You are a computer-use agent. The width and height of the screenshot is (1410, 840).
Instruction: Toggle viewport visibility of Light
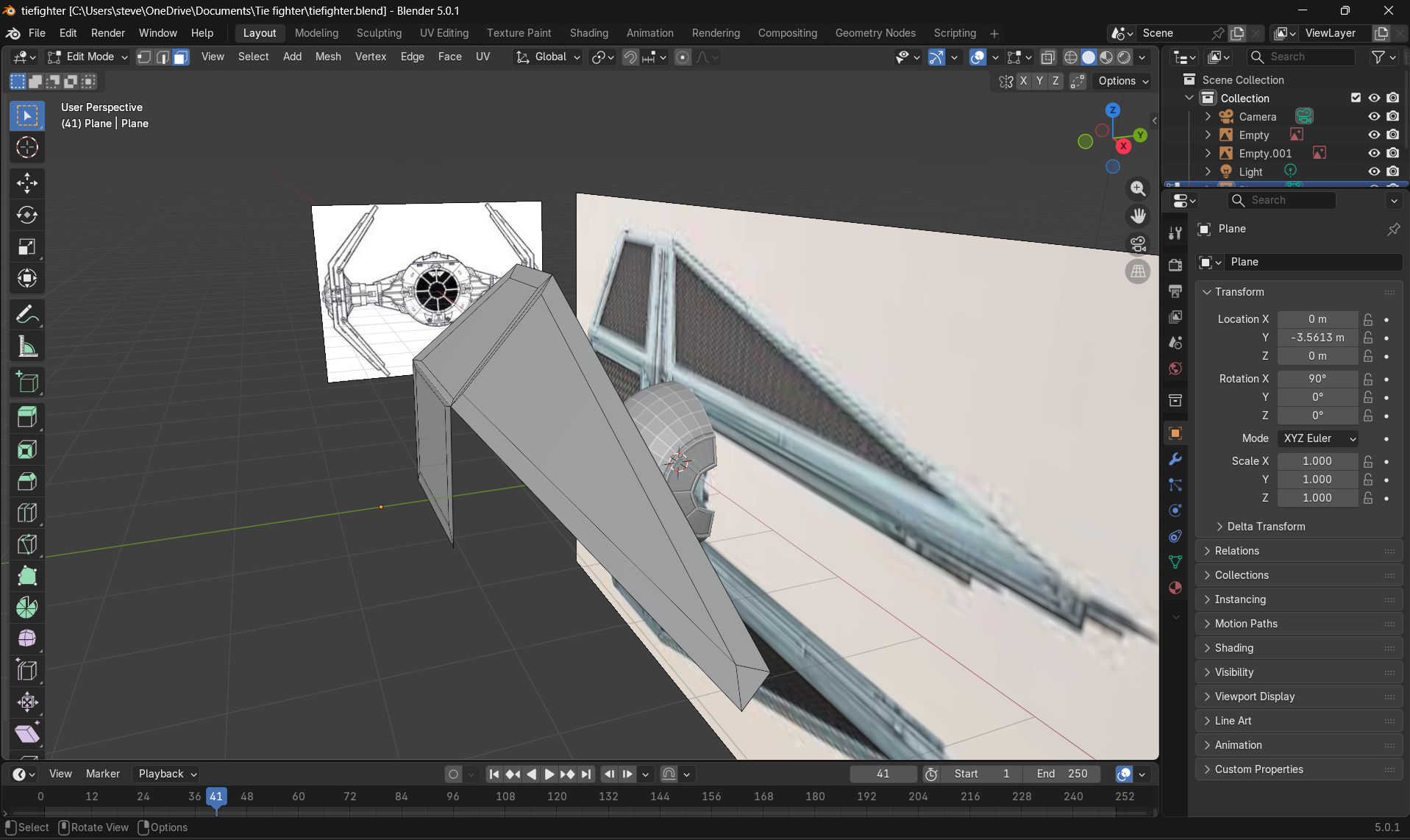click(1374, 171)
